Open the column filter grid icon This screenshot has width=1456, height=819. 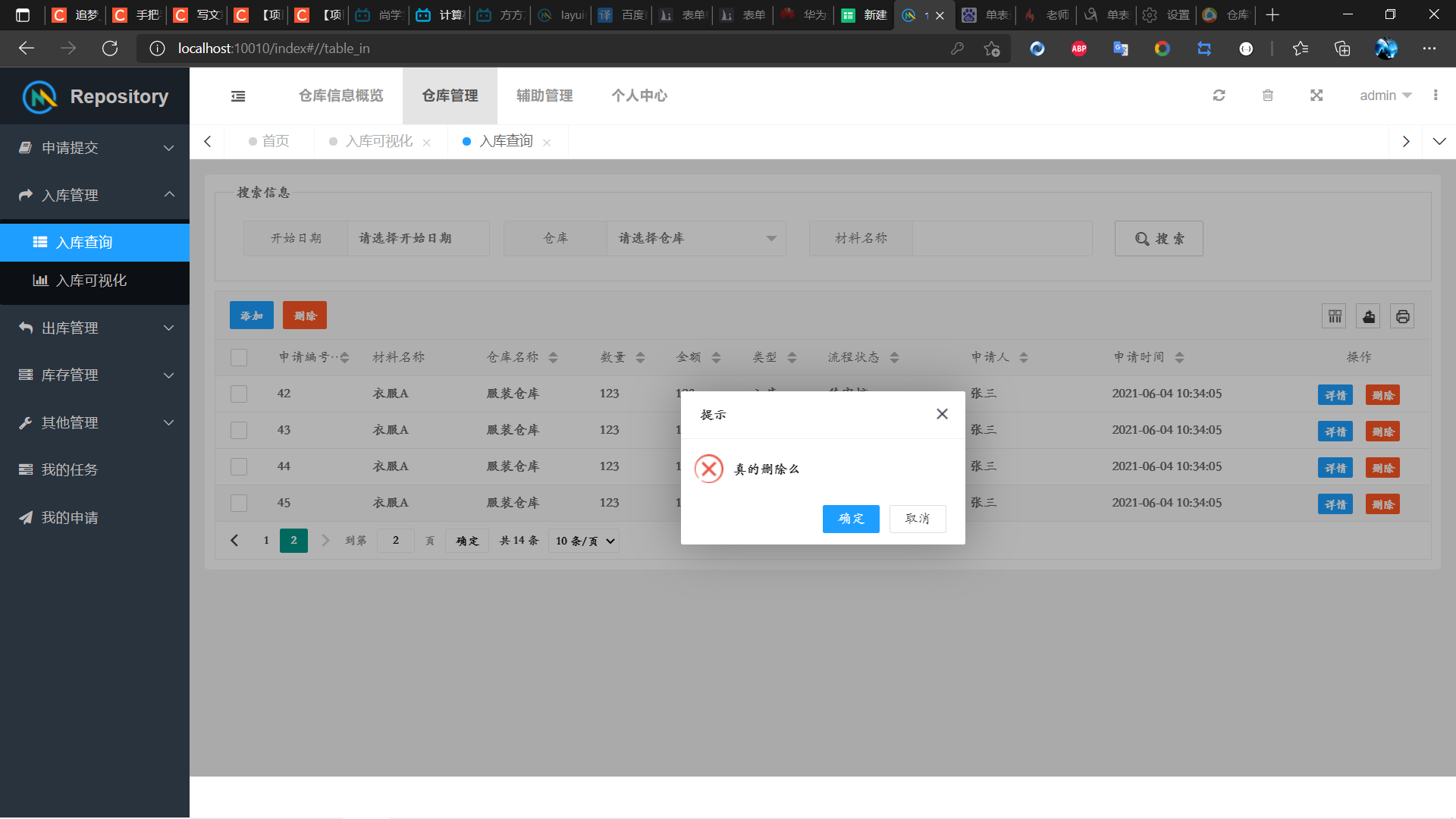[1335, 316]
